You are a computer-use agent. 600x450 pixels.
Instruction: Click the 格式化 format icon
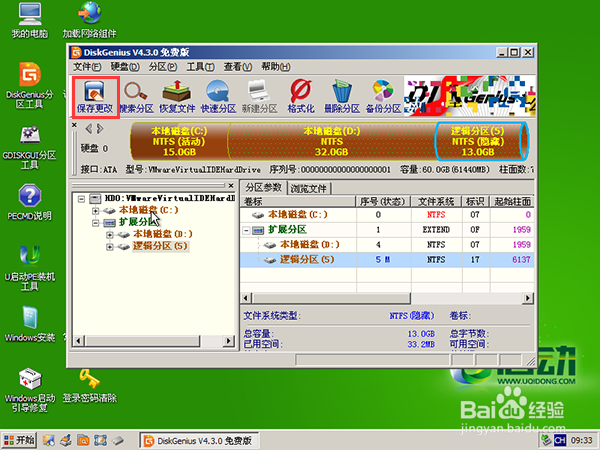301,97
